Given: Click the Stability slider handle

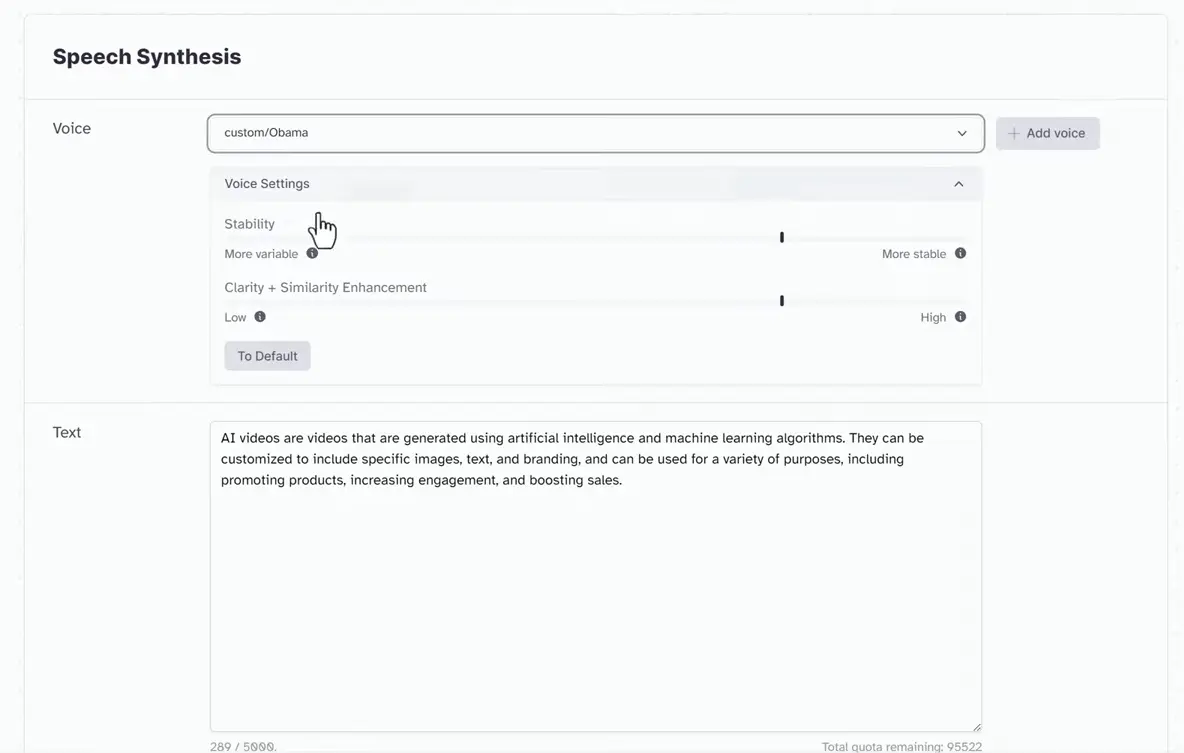Looking at the screenshot, I should click(x=782, y=237).
